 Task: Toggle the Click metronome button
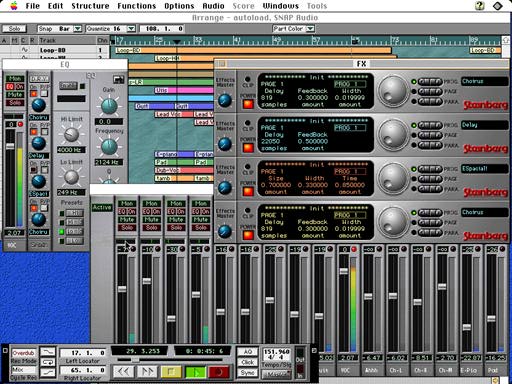click(x=247, y=362)
